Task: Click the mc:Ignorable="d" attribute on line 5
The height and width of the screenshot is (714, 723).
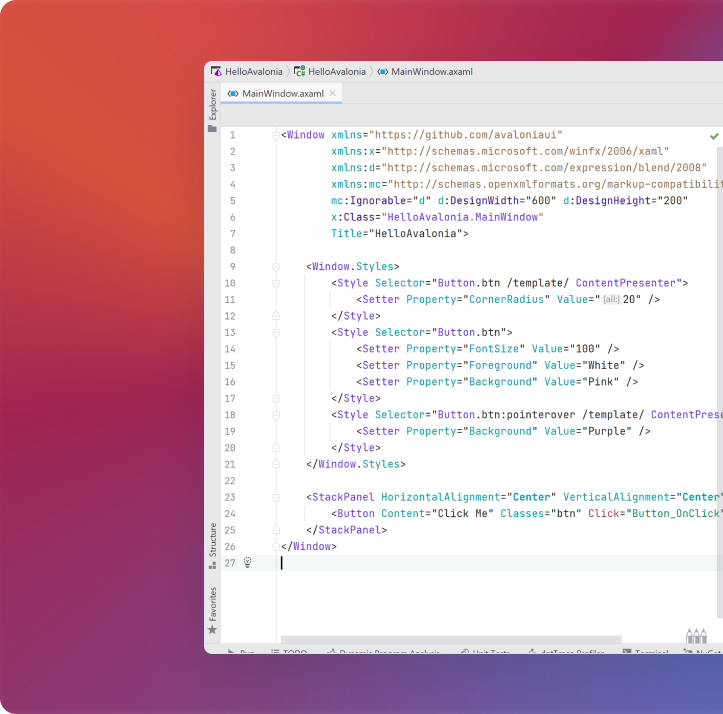Action: pyautogui.click(x=381, y=201)
